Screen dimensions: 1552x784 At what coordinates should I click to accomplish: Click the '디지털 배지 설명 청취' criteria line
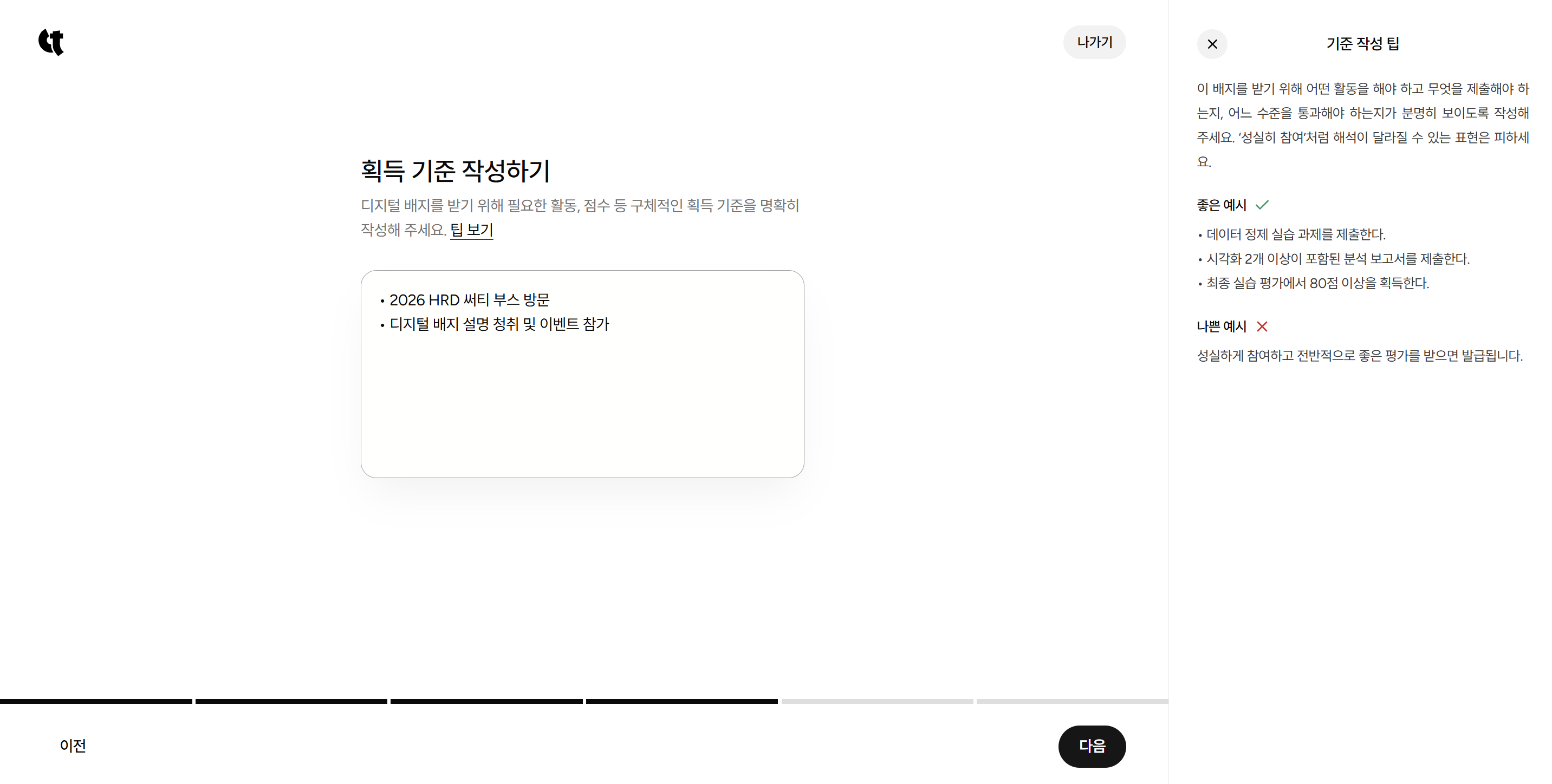(x=499, y=324)
